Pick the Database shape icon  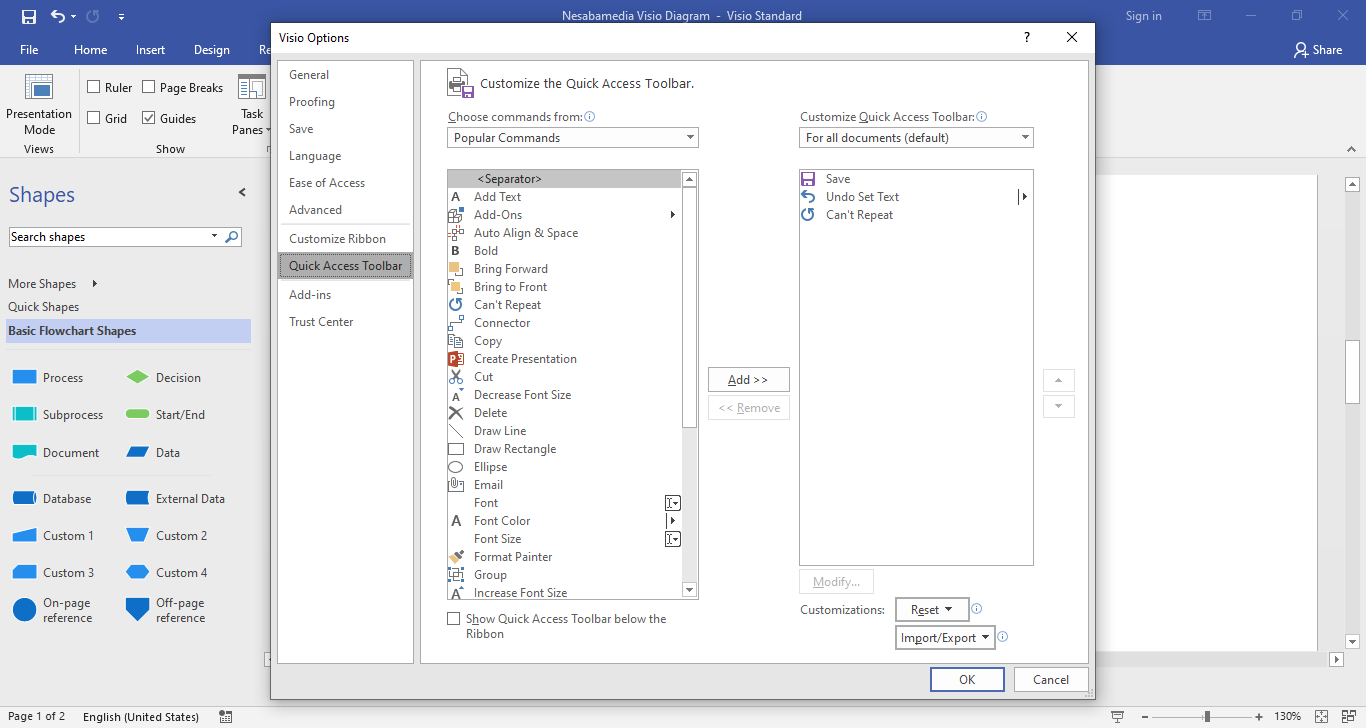[24, 499]
